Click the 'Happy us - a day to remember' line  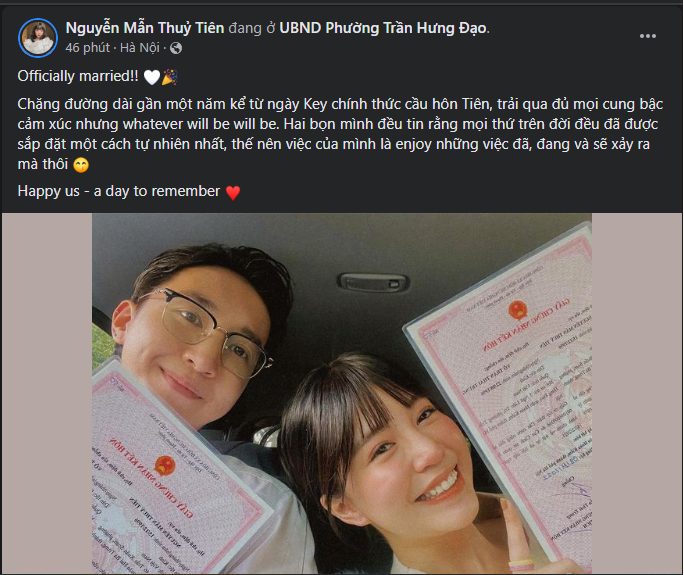tap(119, 191)
